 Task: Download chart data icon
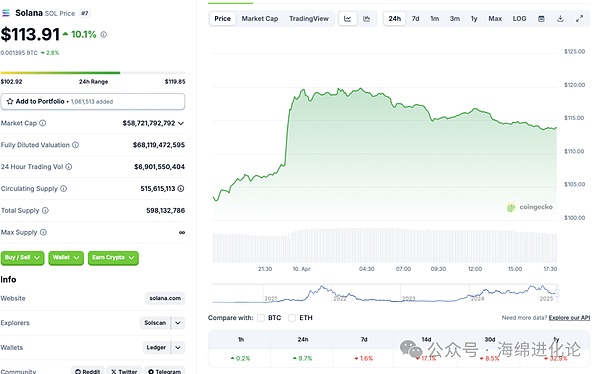[560, 19]
